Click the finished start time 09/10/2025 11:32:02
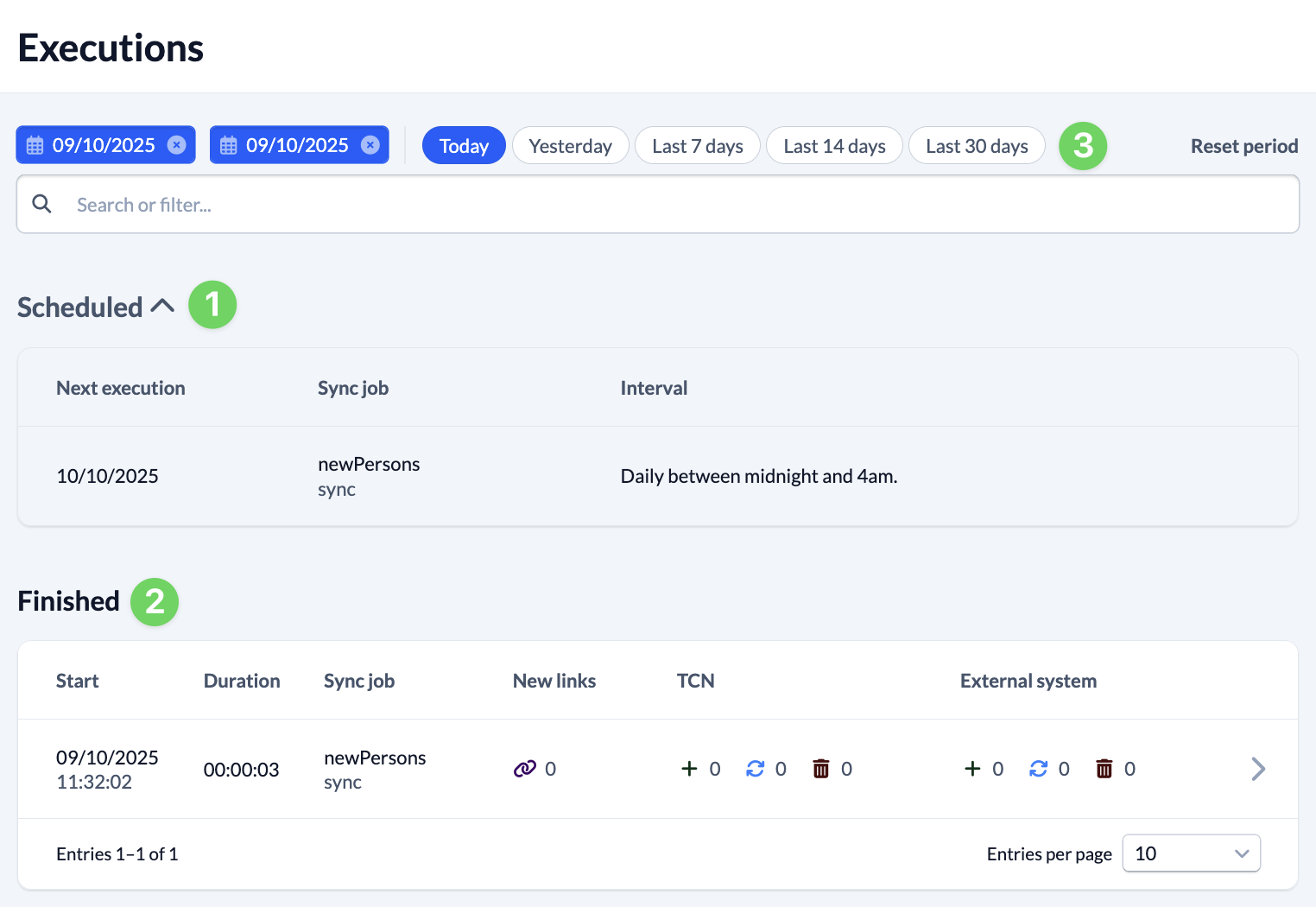Image resolution: width=1316 pixels, height=907 pixels. (107, 769)
